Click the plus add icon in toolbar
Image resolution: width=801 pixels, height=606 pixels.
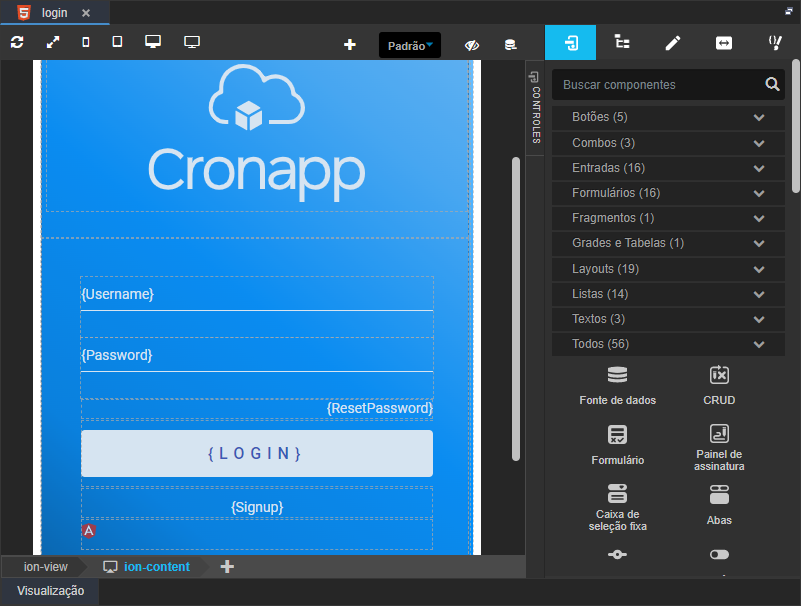[x=349, y=45]
